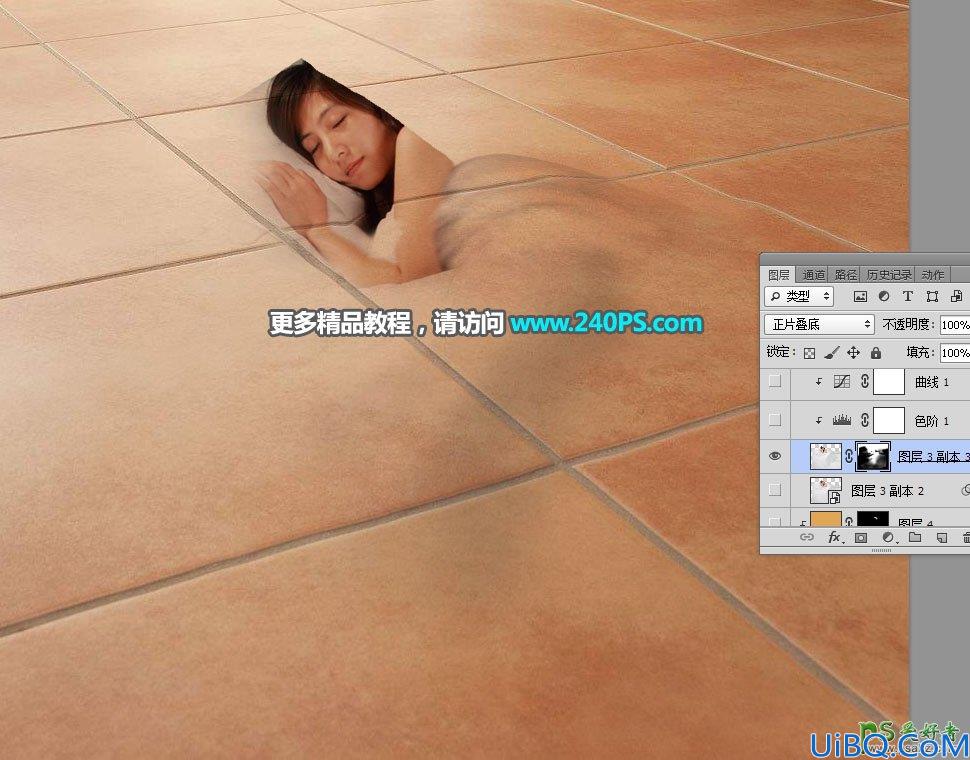
Task: Select the 图层 3 副本 2 smart object thumbnail
Action: tap(826, 490)
